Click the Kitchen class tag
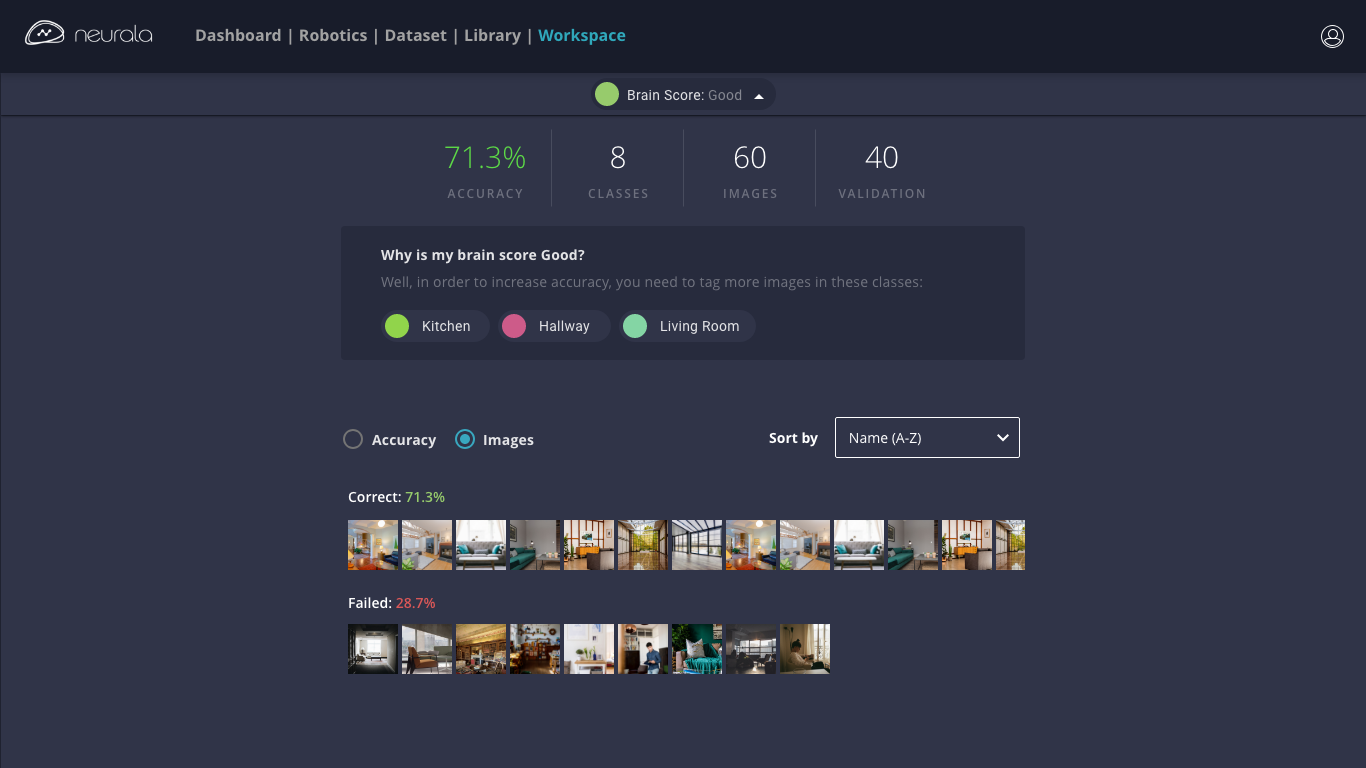This screenshot has width=1366, height=768. pos(435,326)
